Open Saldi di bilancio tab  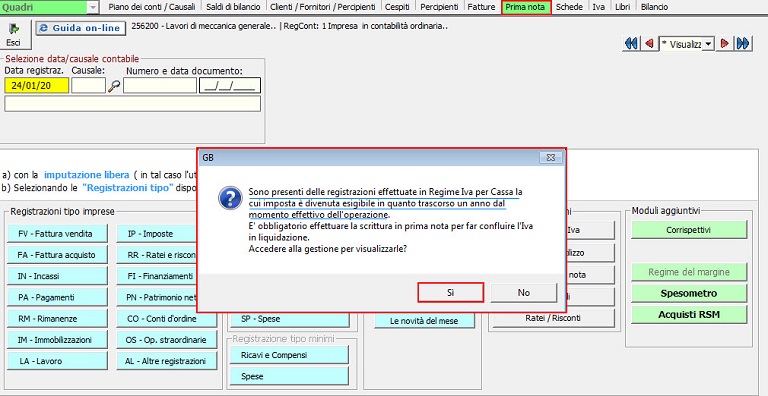(x=234, y=7)
